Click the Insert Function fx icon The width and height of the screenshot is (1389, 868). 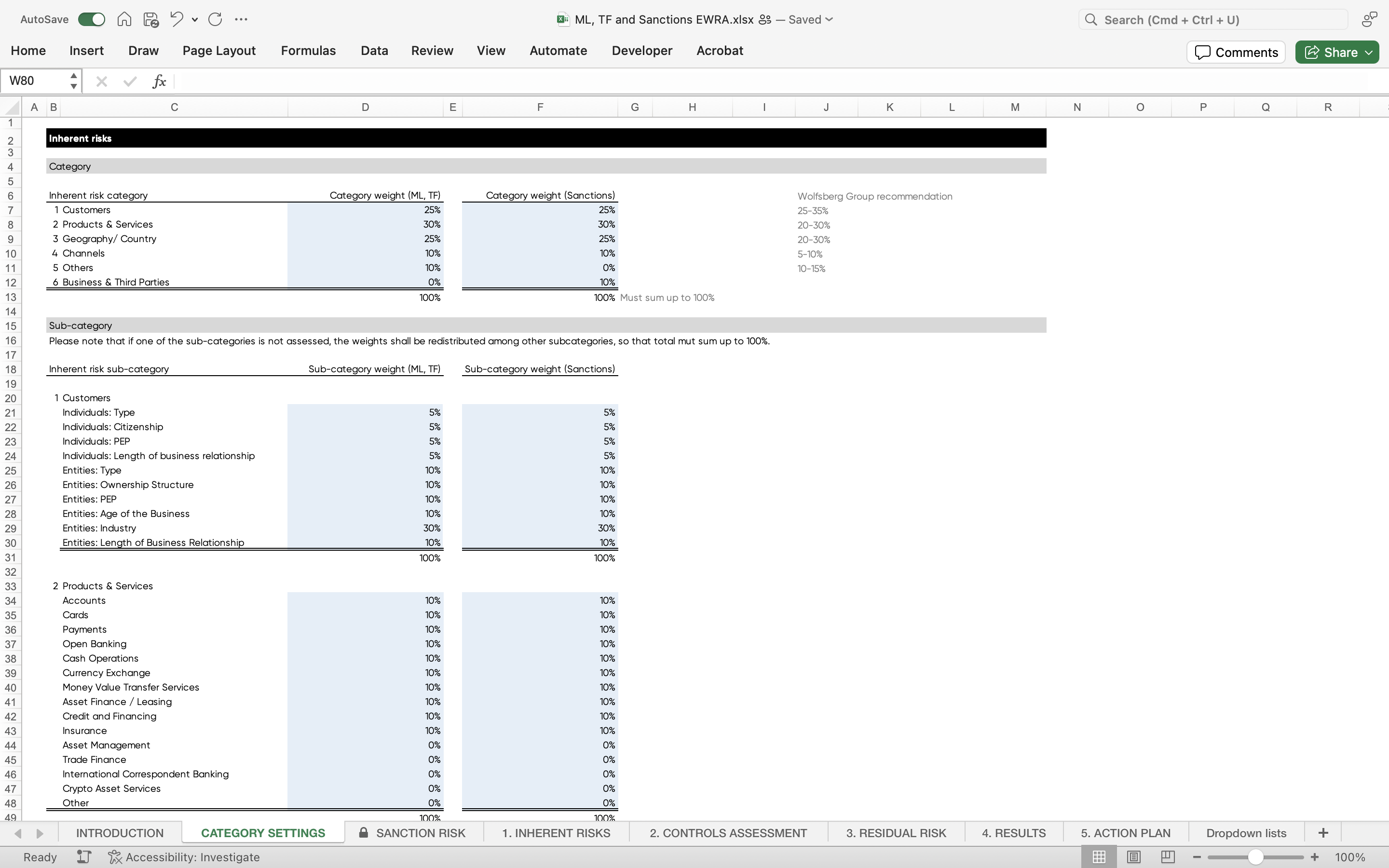[159, 81]
